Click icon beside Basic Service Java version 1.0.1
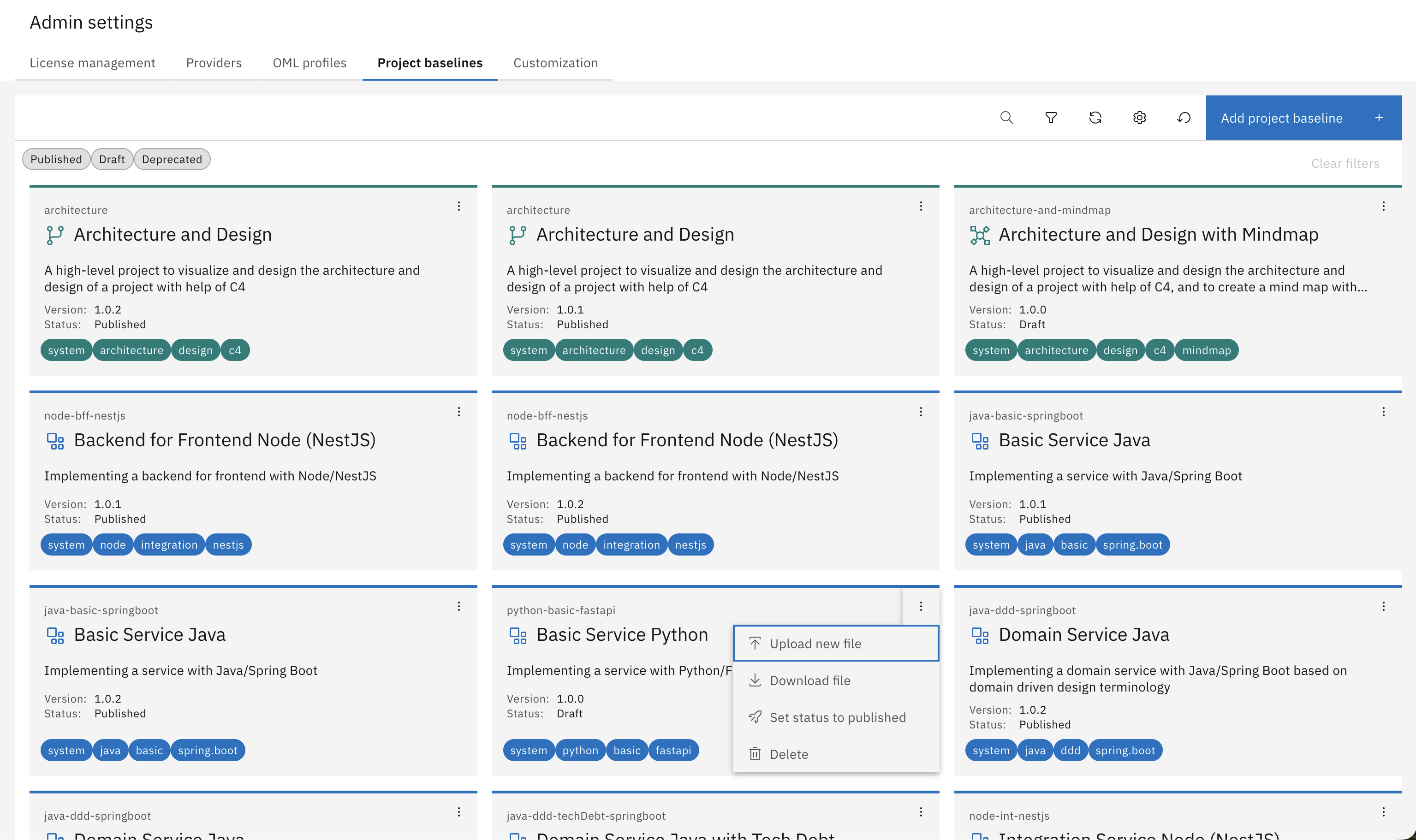This screenshot has height=840, width=1416. [x=980, y=441]
